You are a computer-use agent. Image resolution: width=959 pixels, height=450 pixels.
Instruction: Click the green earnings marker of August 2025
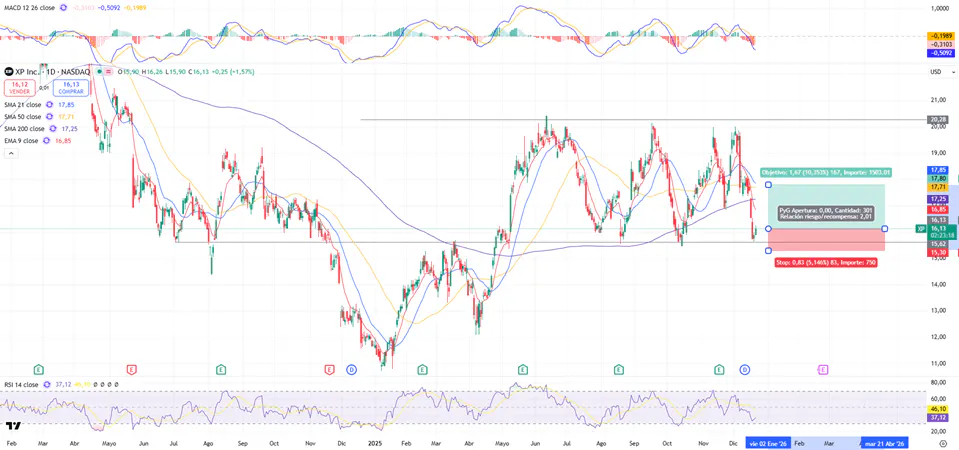pyautogui.click(x=619, y=369)
